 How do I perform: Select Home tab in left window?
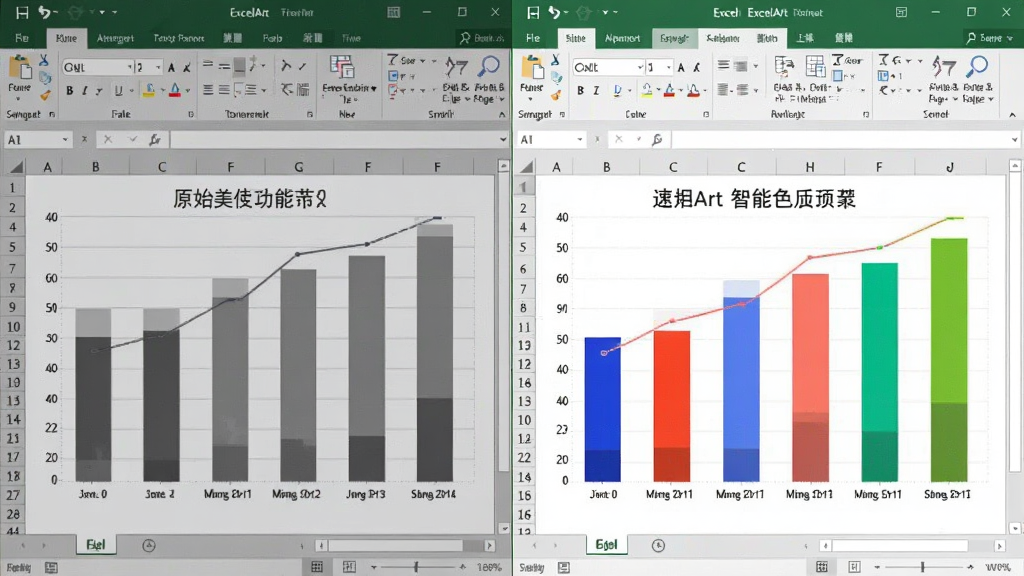66,38
